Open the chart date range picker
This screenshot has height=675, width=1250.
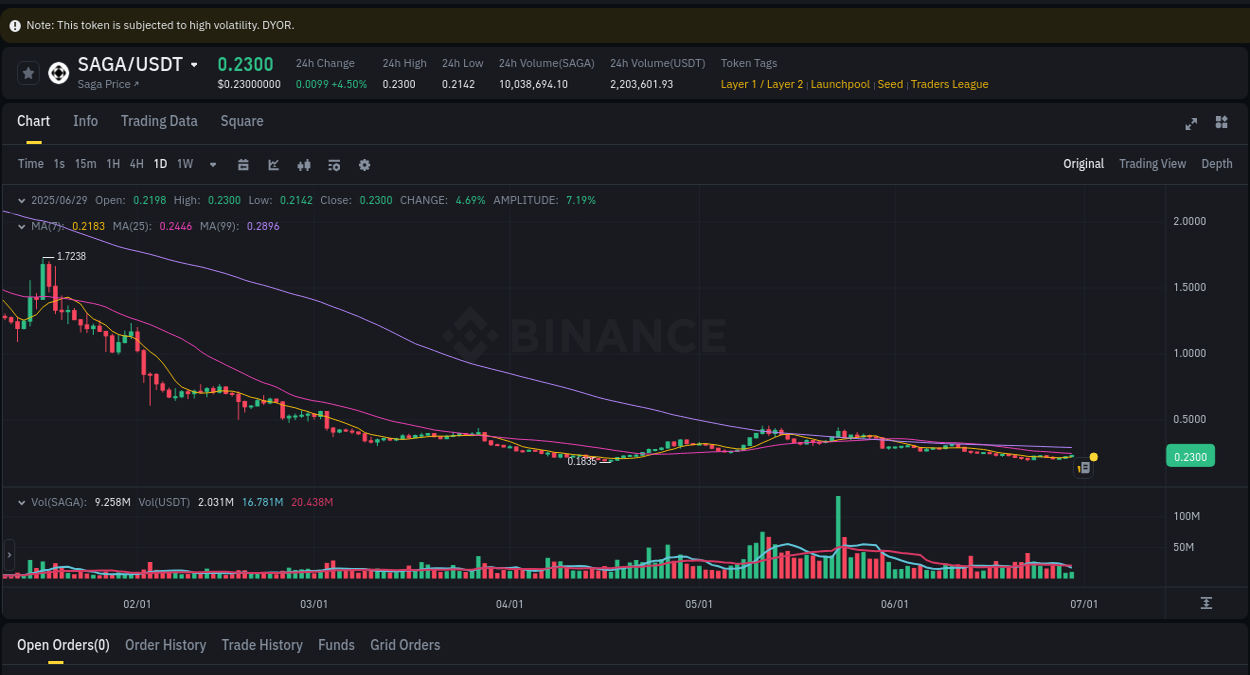pos(243,164)
